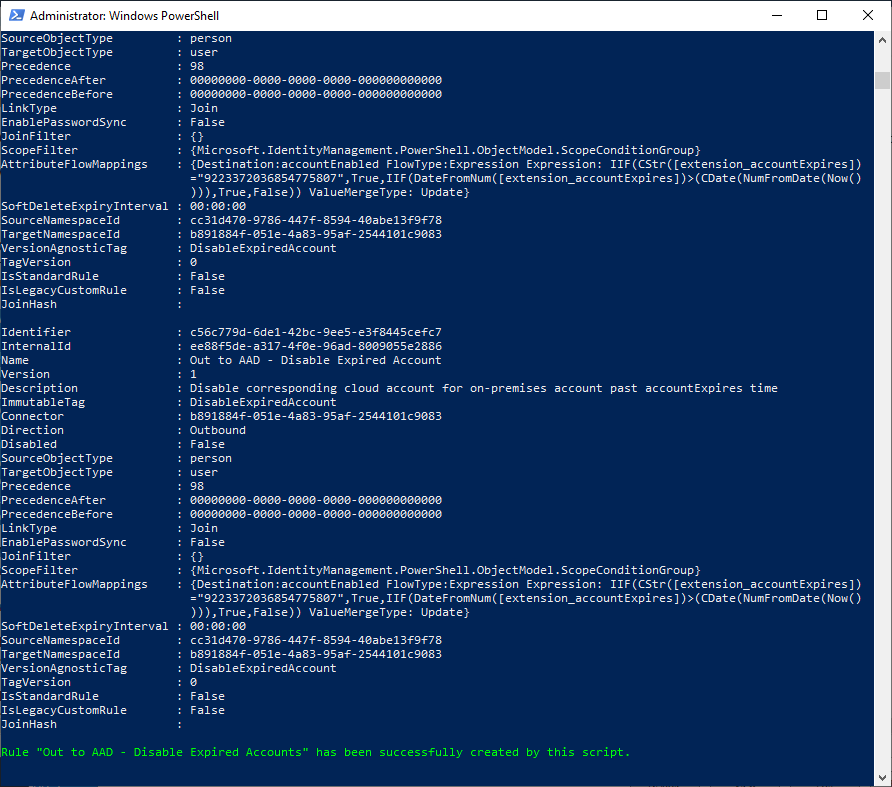The image size is (892, 787).
Task: Click the scrollbar up arrow
Action: tap(882, 39)
